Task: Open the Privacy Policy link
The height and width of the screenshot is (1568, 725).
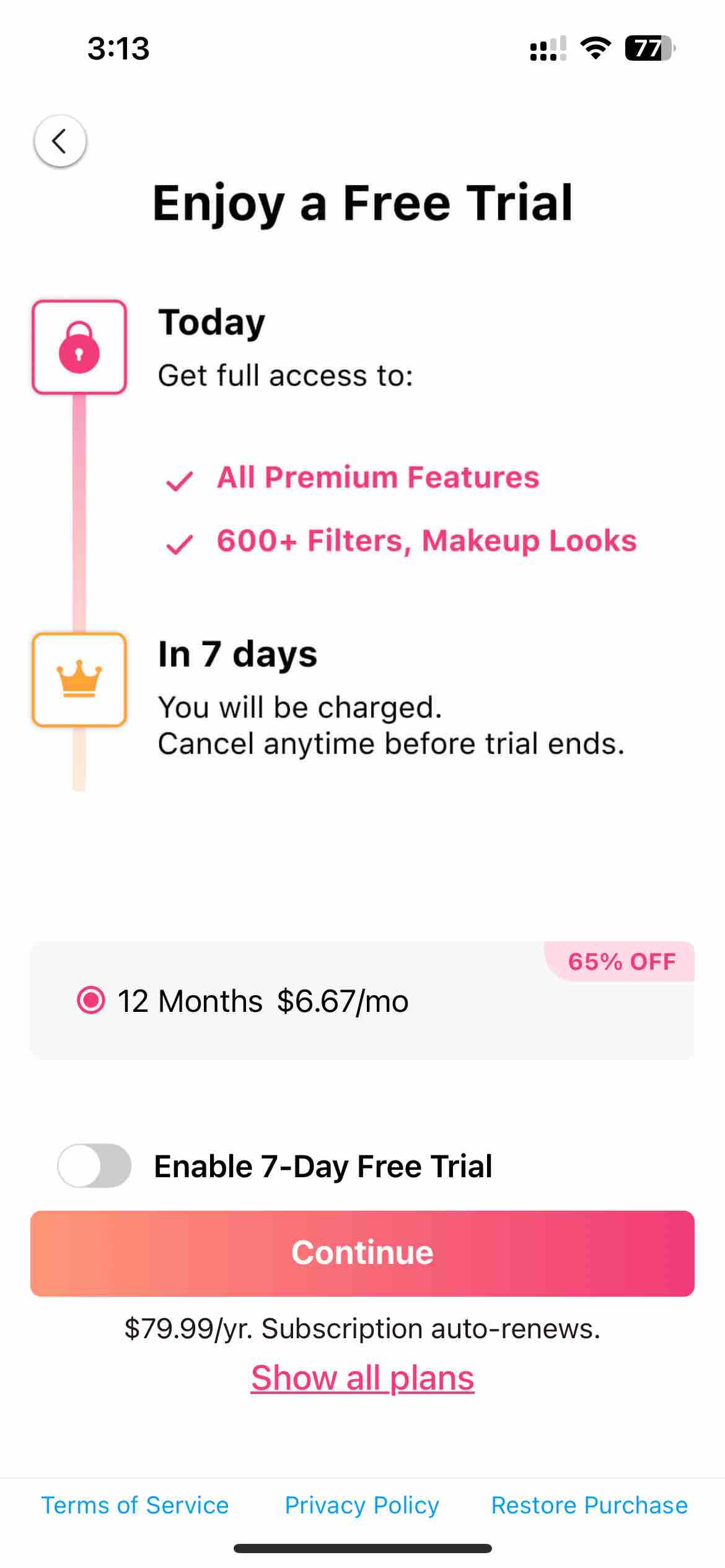Action: 362,1505
